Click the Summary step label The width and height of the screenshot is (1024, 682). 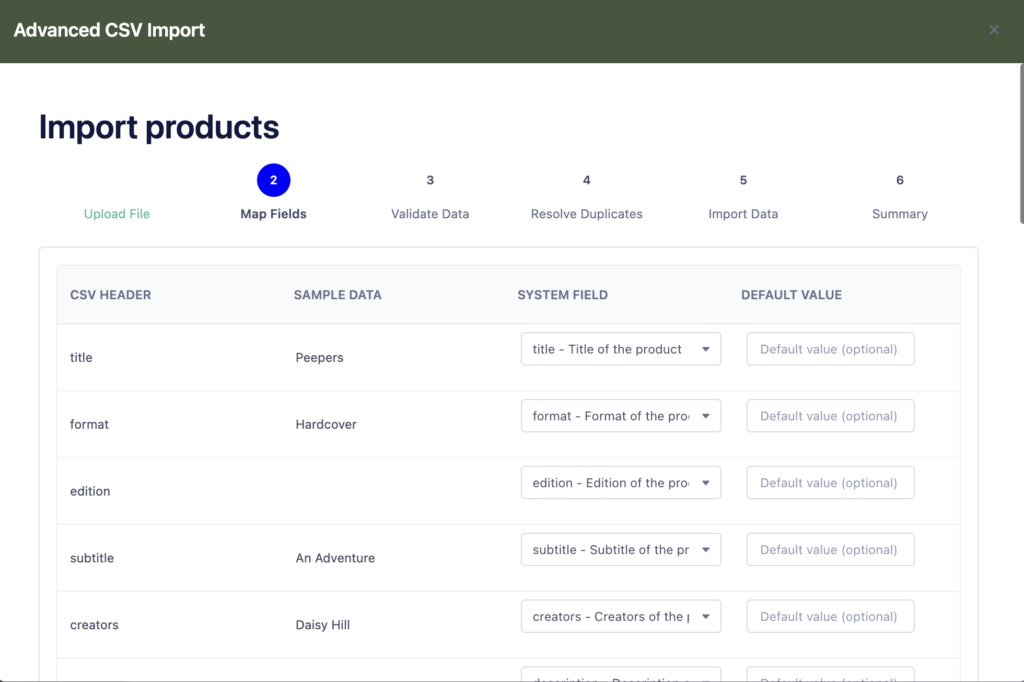pos(899,214)
